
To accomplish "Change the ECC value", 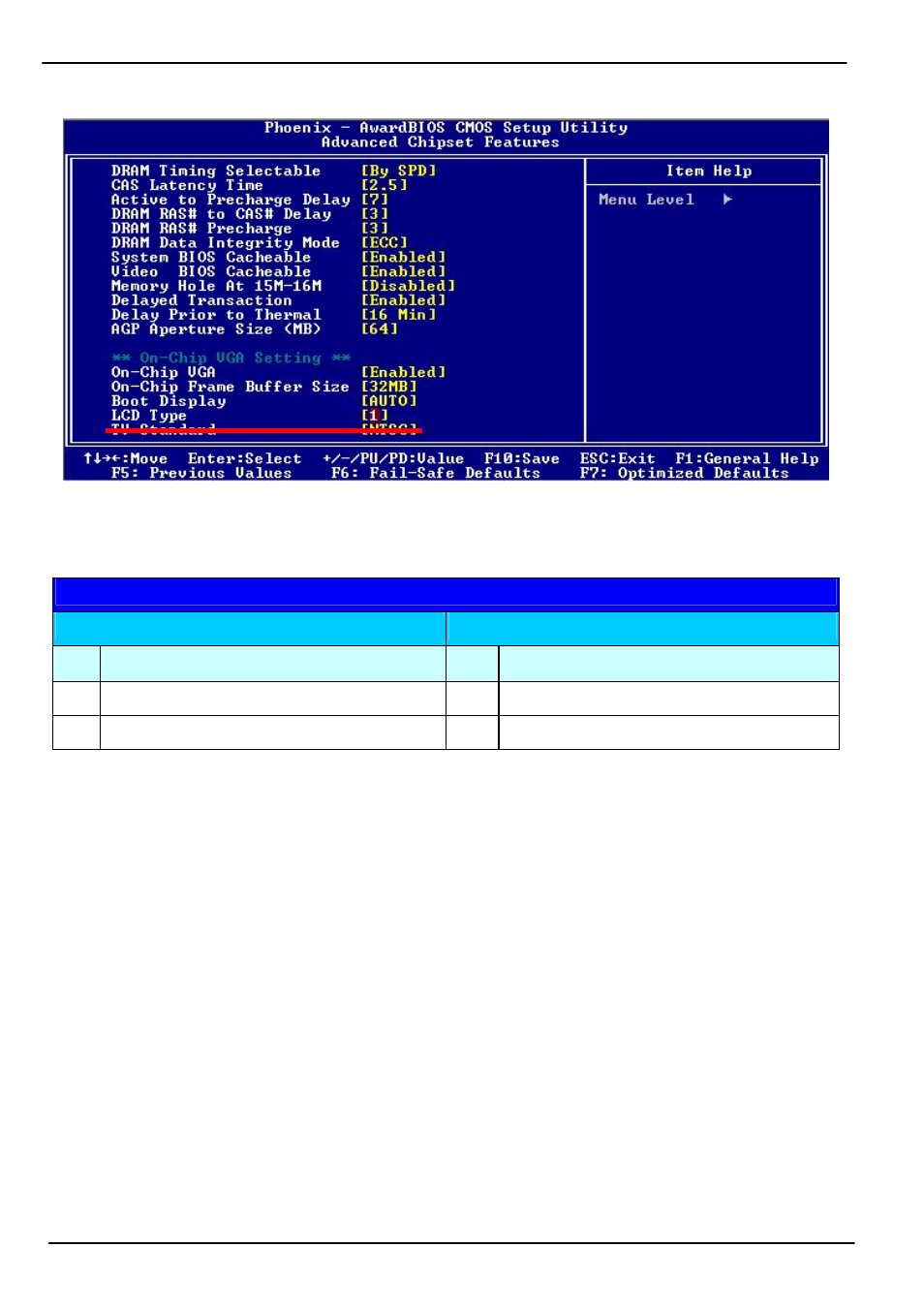I will click(384, 243).
